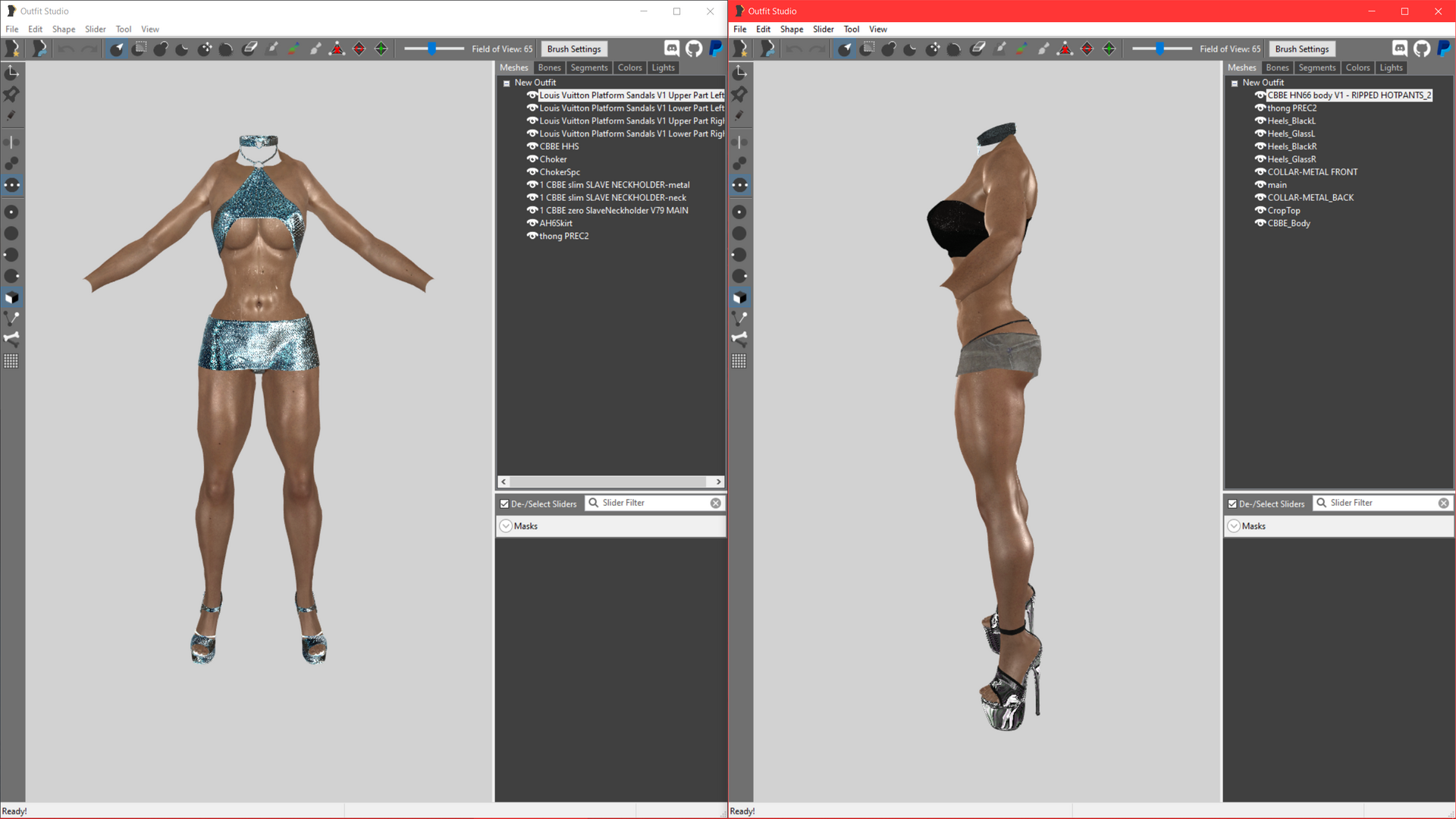The width and height of the screenshot is (1456, 819).
Task: Open the Slider menu in left window
Action: coord(95,29)
